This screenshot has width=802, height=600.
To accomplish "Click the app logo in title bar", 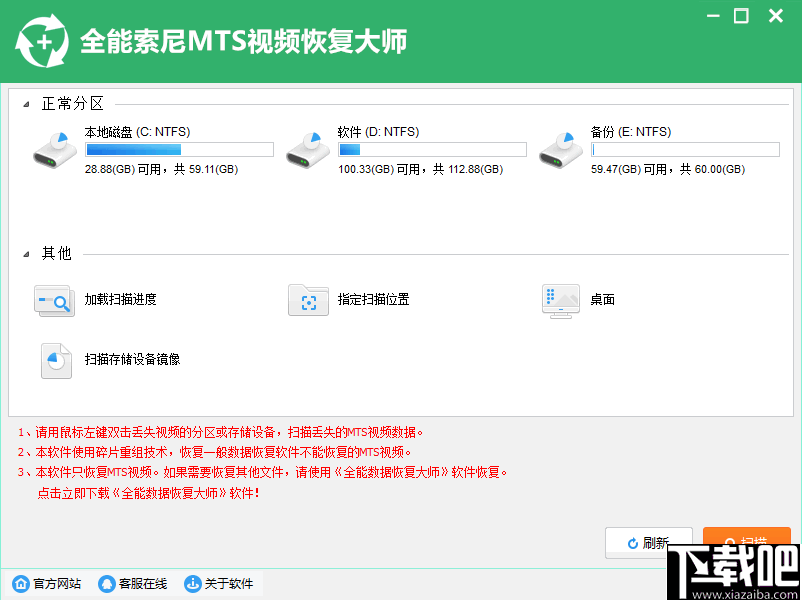I will (41, 41).
